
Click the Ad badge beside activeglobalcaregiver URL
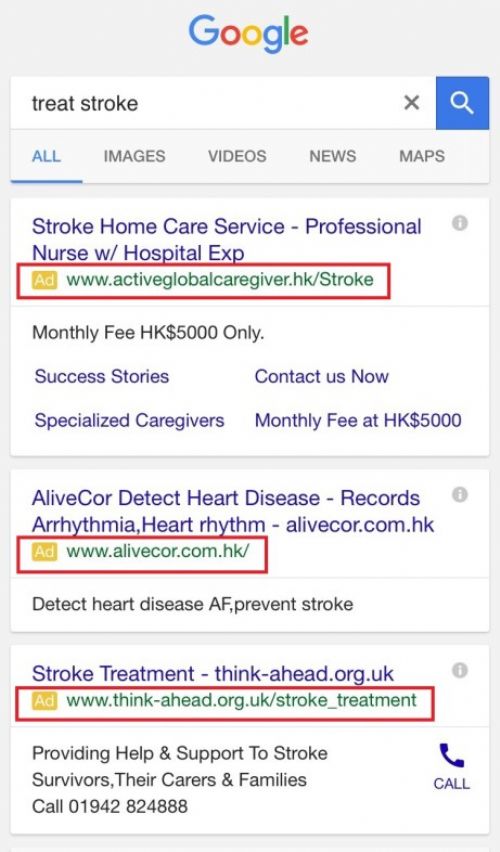pyautogui.click(x=44, y=280)
